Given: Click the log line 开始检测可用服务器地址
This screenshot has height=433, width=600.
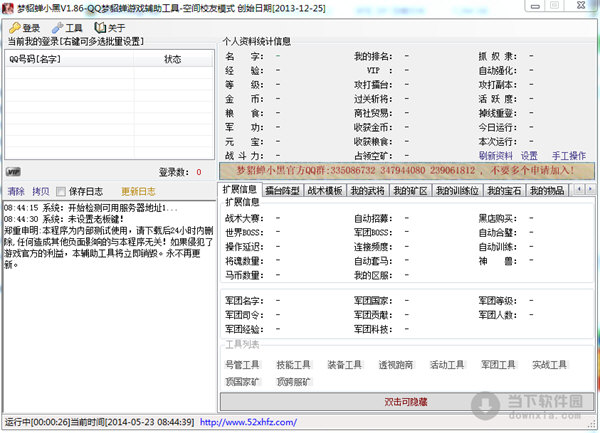Looking at the screenshot, I should (91, 208).
